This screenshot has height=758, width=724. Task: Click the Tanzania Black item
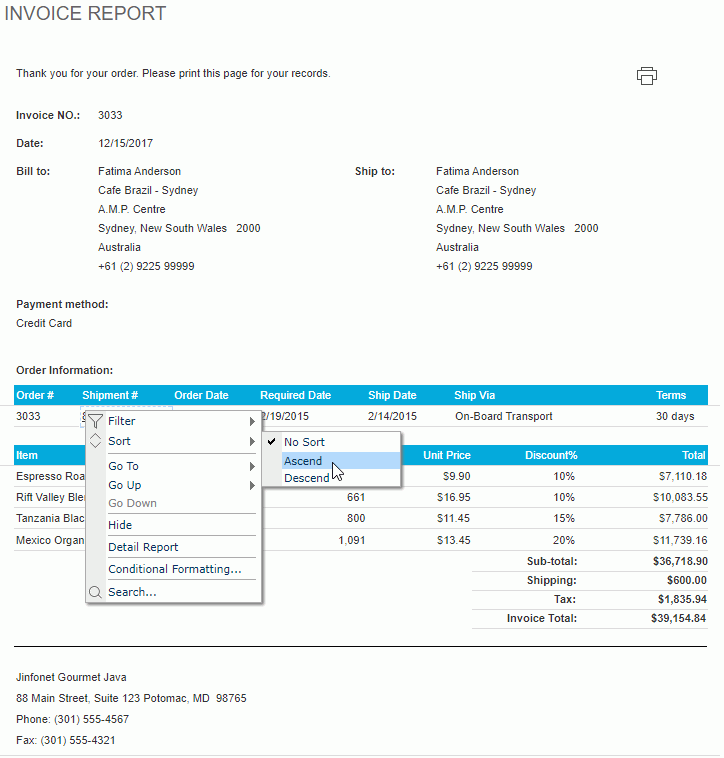pos(50,518)
